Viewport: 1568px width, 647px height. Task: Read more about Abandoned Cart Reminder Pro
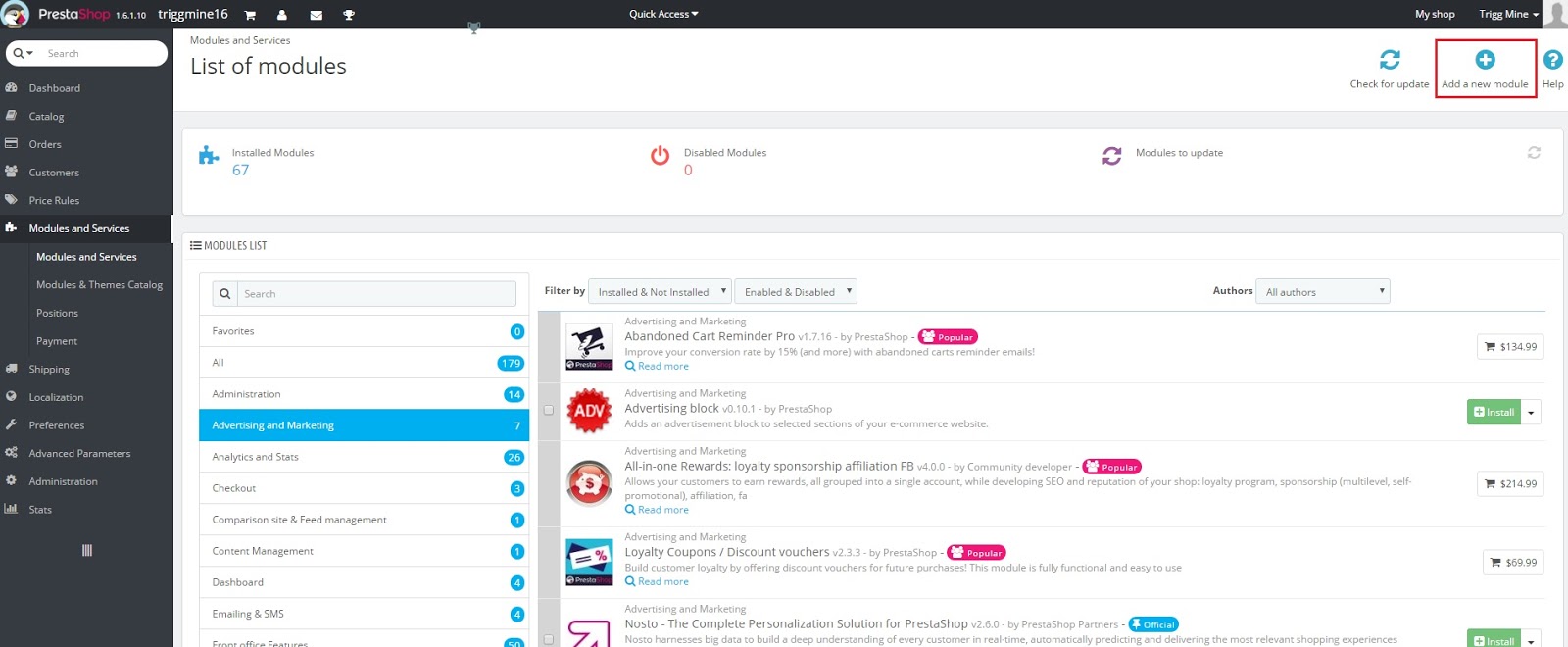point(658,366)
